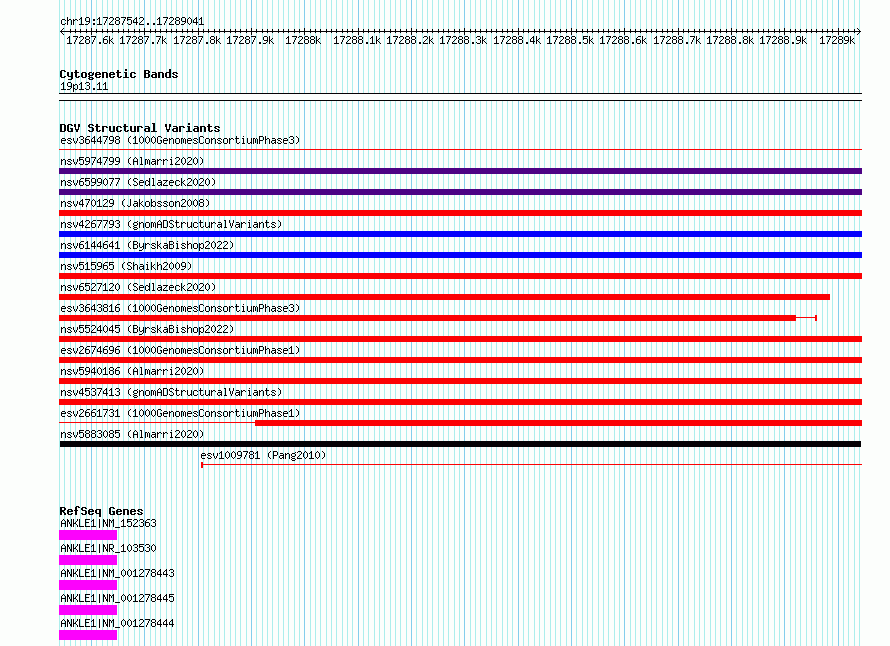The width and height of the screenshot is (890, 646).
Task: Click the ANKLE1|NM_001278444 gene label
Action: pos(117,623)
